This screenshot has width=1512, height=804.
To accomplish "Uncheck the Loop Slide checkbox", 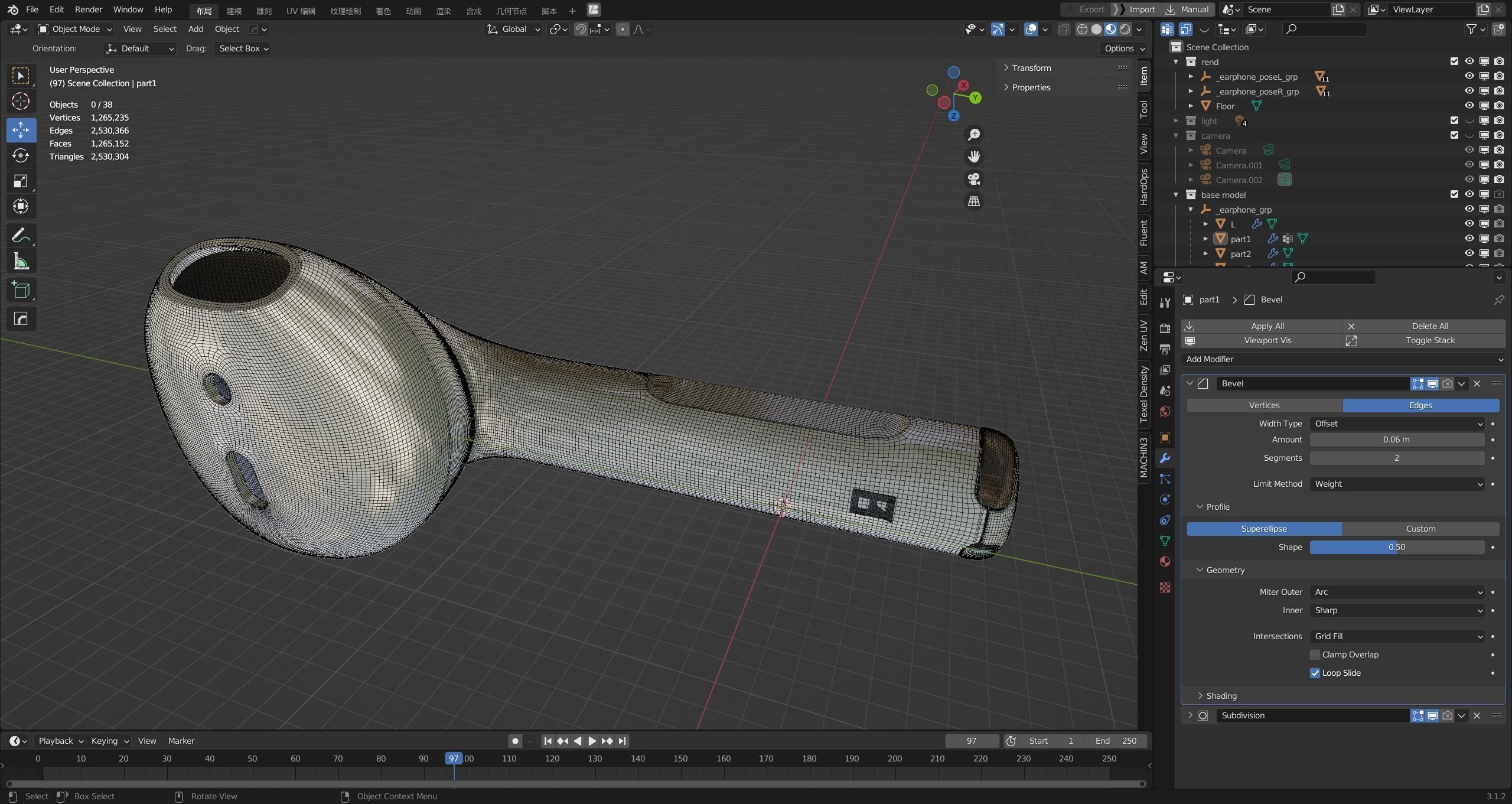I will [1315, 673].
